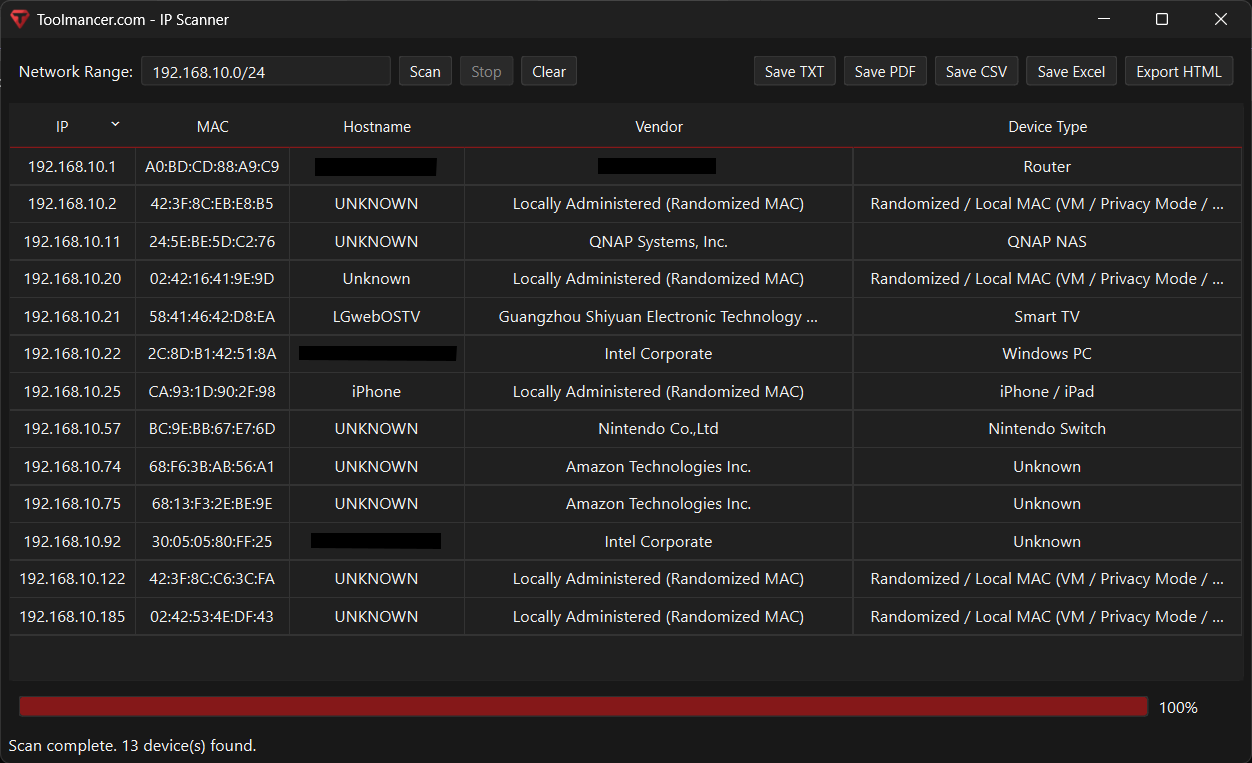The height and width of the screenshot is (763, 1252).
Task: Click MAC address 68:13:F3:2E:BE:9E
Action: (x=212, y=504)
